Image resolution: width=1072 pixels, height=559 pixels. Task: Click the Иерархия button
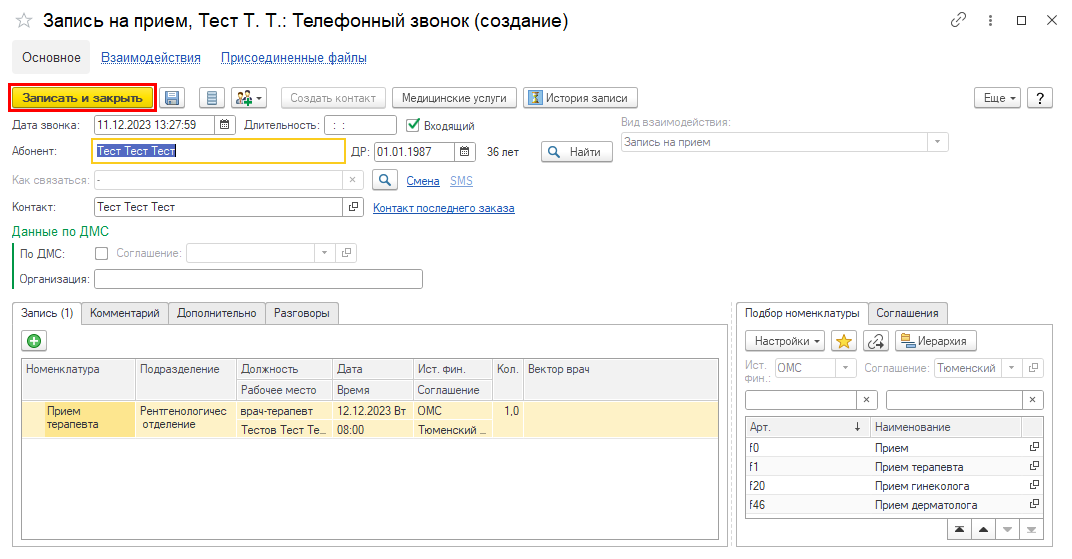[x=935, y=342]
